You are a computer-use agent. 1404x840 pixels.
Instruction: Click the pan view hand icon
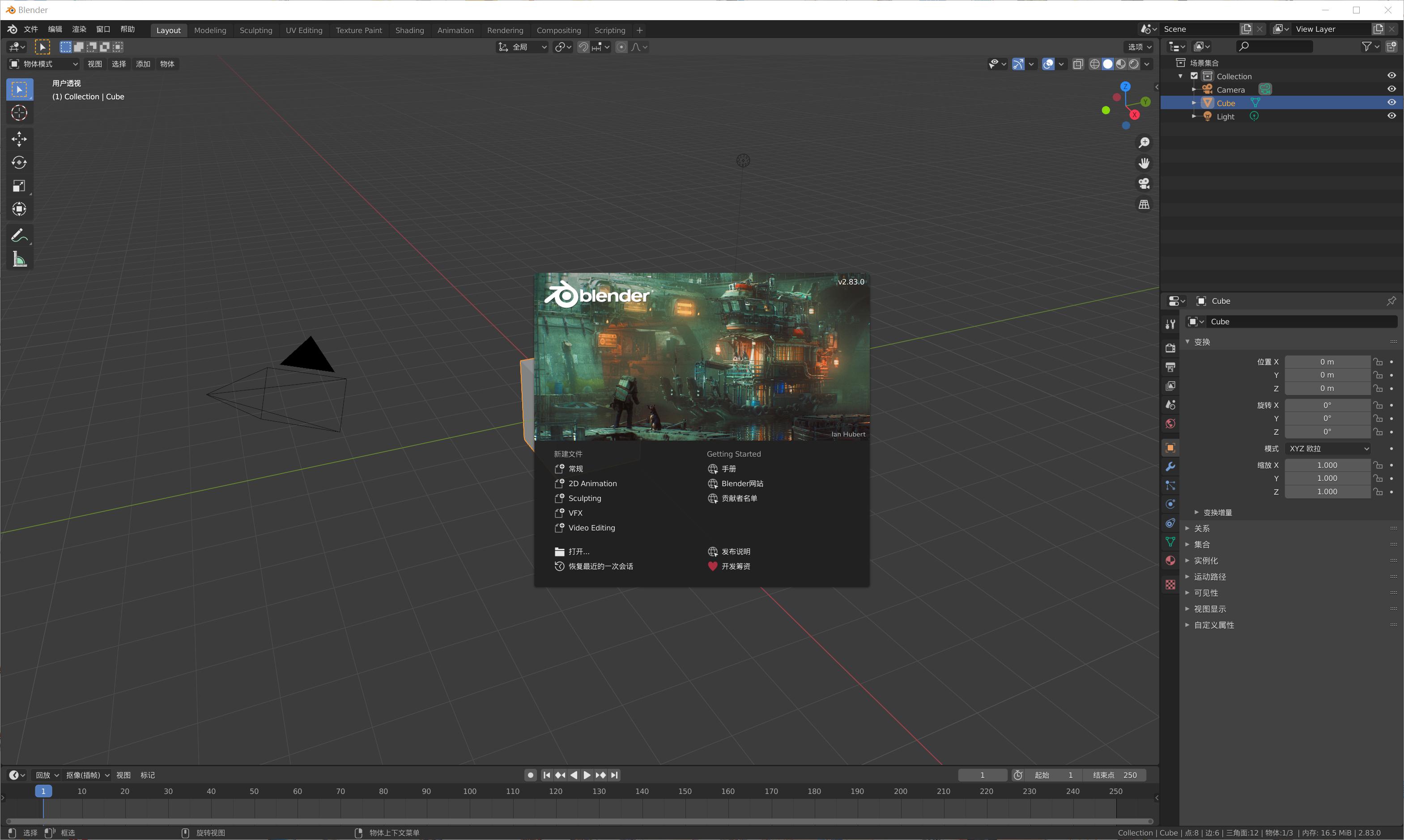coord(1144,163)
